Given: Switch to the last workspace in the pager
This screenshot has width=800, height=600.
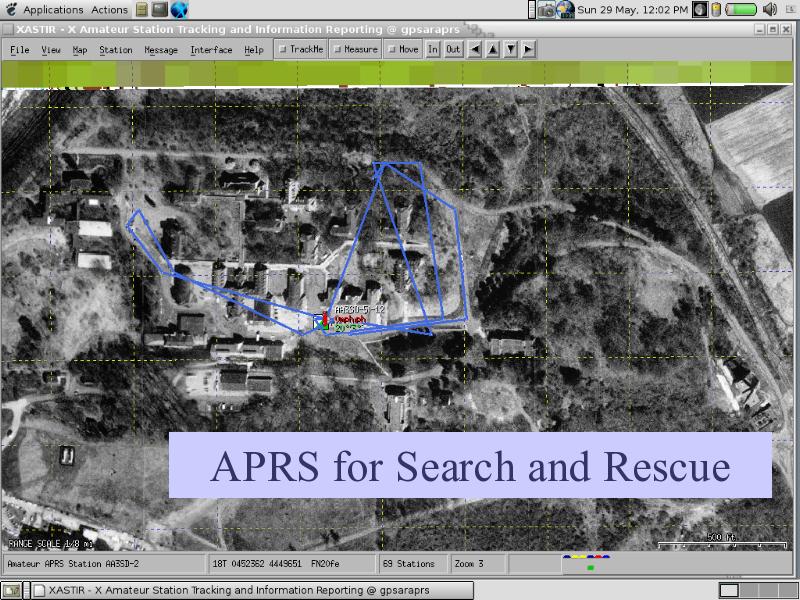Looking at the screenshot, I should (786, 591).
